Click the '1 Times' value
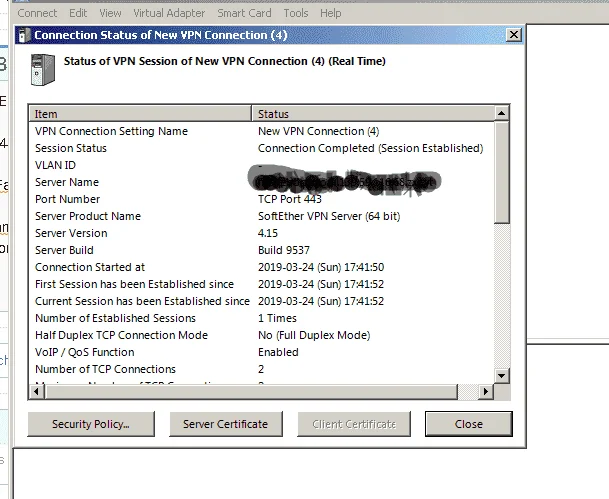Image resolution: width=609 pixels, height=499 pixels. click(277, 318)
